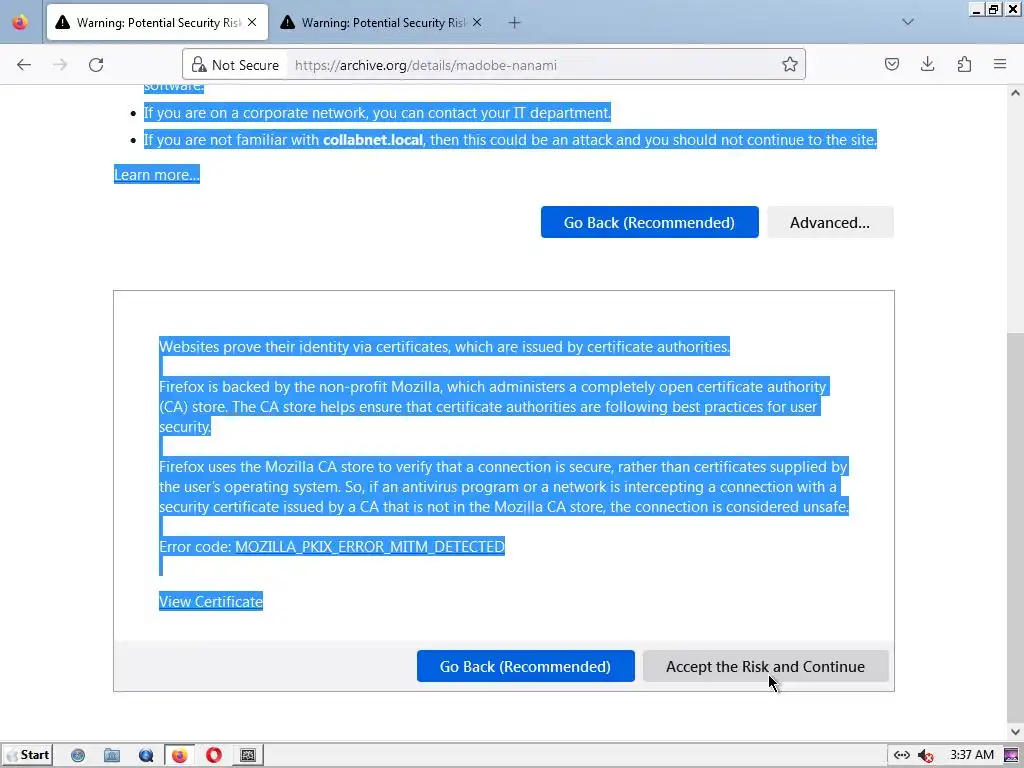Viewport: 1024px width, 768px height.
Task: Restore down the Firefox window
Action: coord(993,9)
